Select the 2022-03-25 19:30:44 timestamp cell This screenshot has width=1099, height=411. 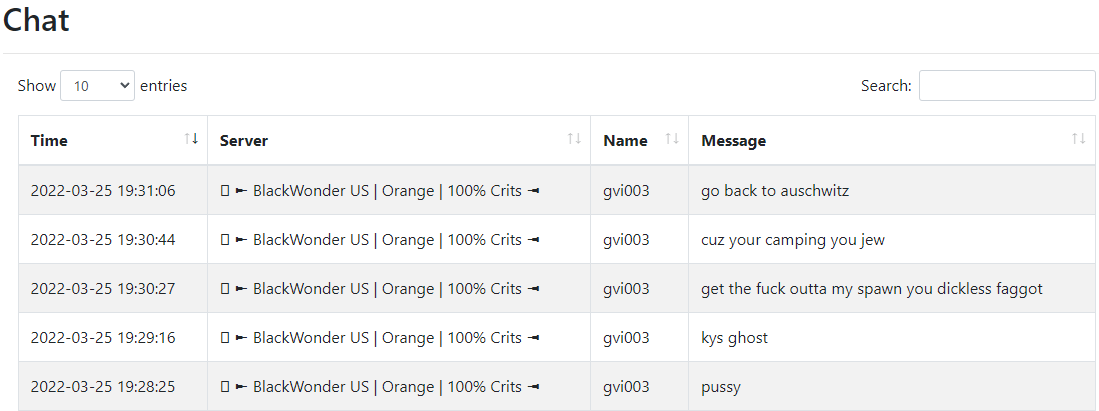point(103,240)
